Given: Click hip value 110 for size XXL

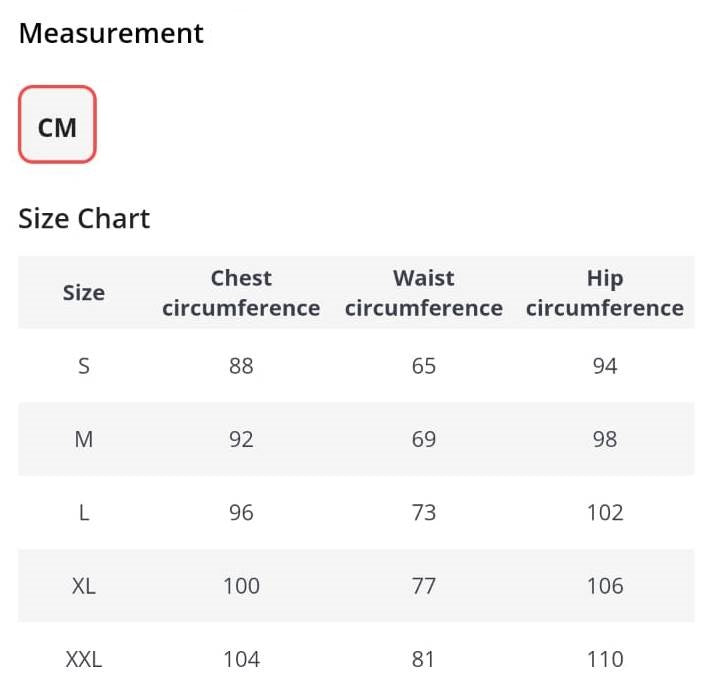Looking at the screenshot, I should click(x=605, y=659).
